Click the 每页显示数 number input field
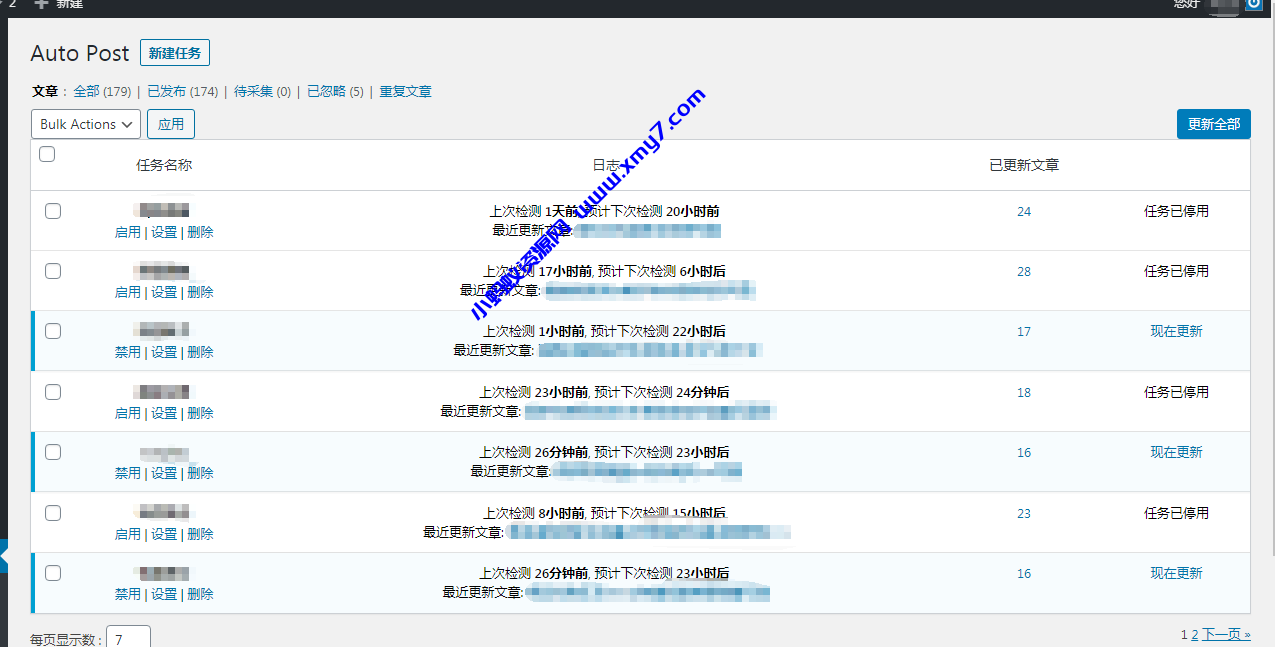The image size is (1275, 647). click(x=128, y=637)
